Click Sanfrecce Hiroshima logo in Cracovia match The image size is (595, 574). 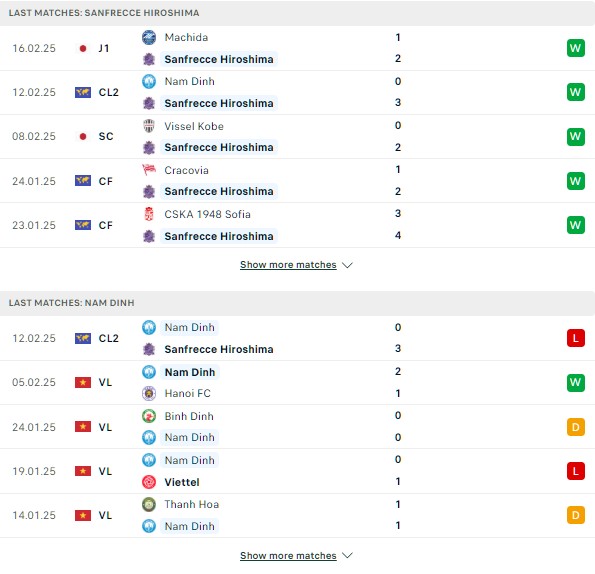click(x=149, y=191)
